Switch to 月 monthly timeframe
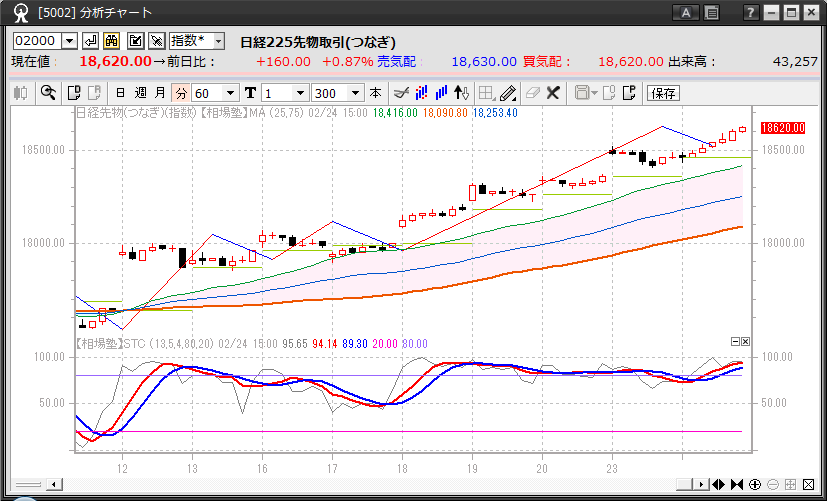Screen dimensions: 827x501 click(160, 93)
